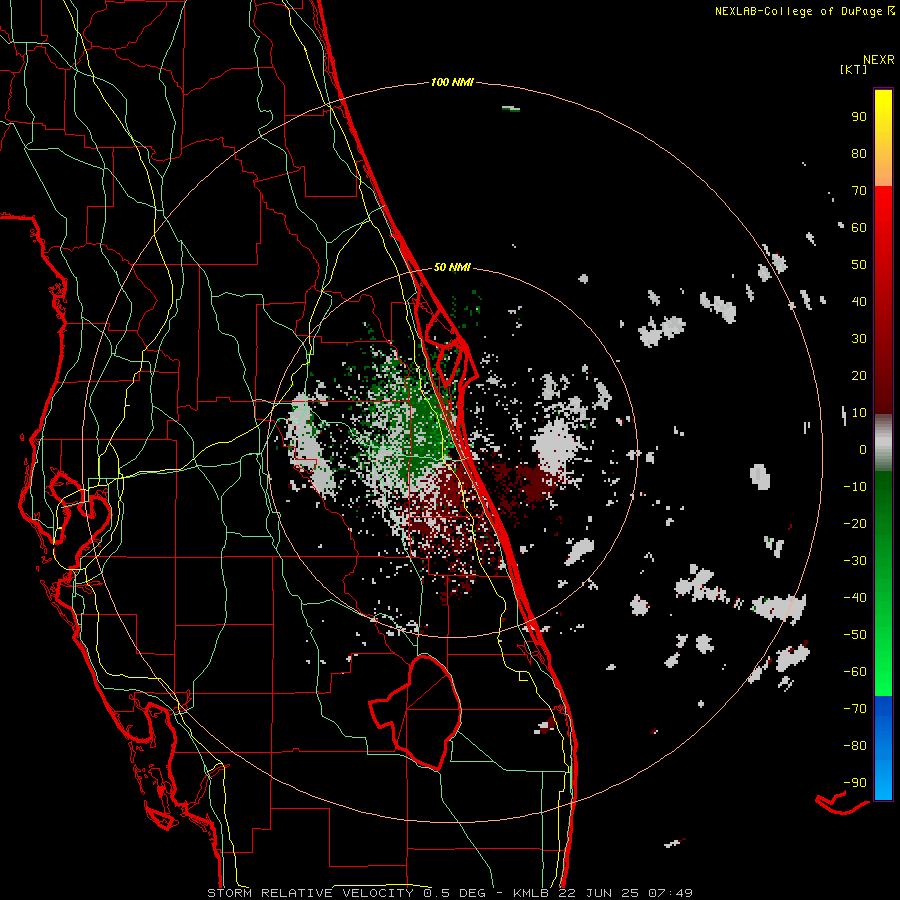Image resolution: width=900 pixels, height=900 pixels.
Task: Click the STORM RELATIVE VELOCITY caption text
Action: 310,893
